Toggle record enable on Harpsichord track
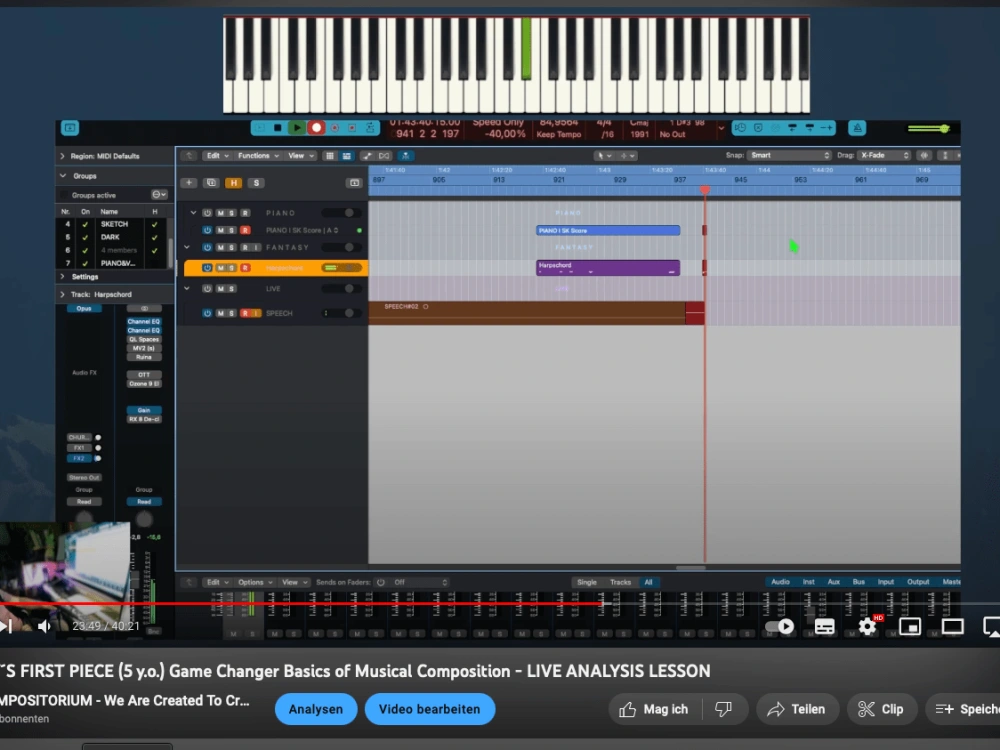 pos(245,268)
